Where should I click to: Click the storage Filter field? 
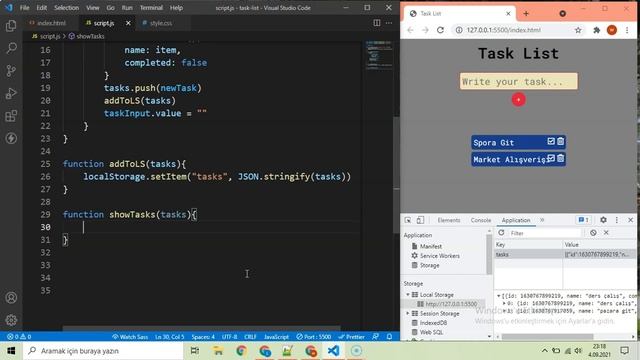pos(544,233)
